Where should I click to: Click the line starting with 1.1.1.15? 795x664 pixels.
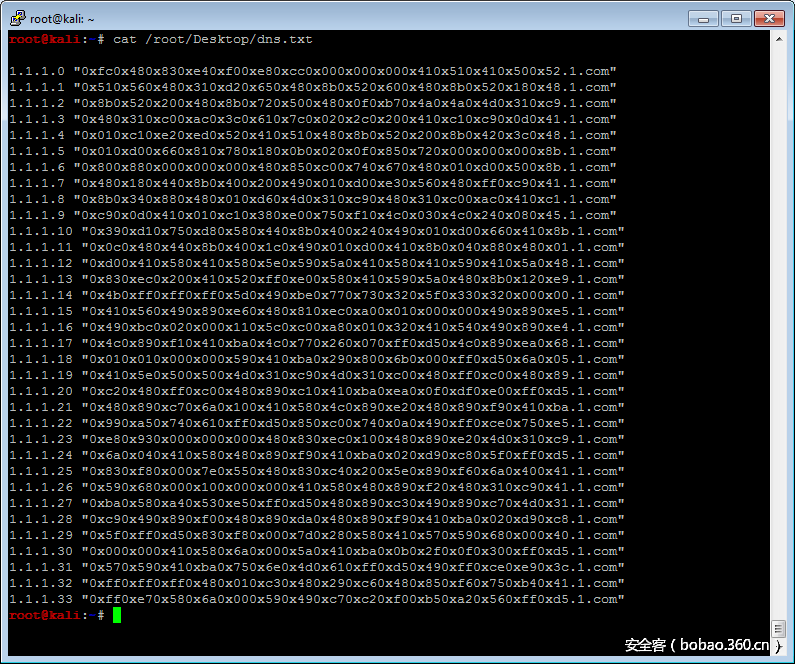pyautogui.click(x=317, y=311)
